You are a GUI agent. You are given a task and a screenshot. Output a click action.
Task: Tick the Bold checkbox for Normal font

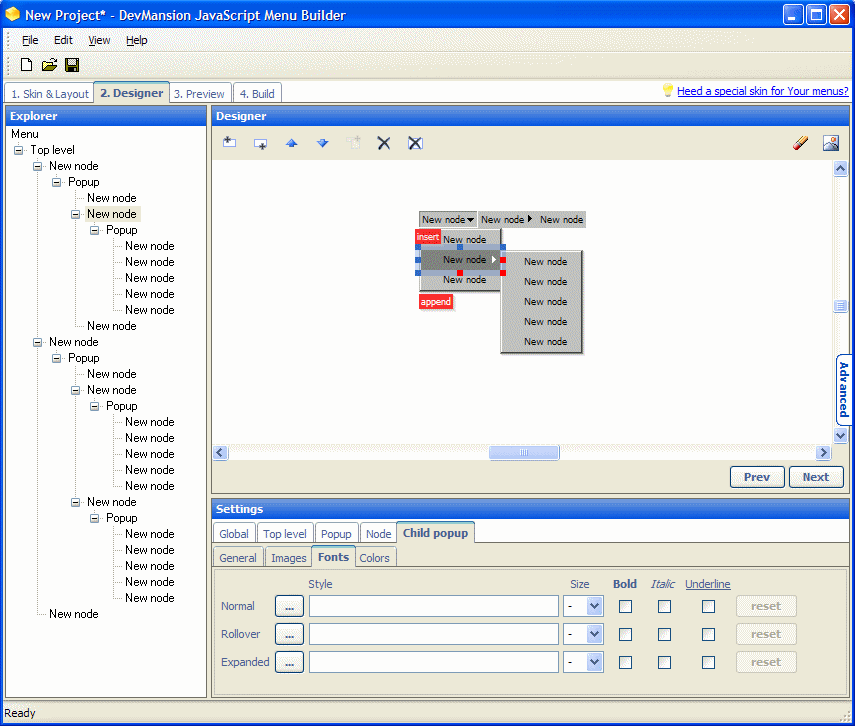coord(625,607)
